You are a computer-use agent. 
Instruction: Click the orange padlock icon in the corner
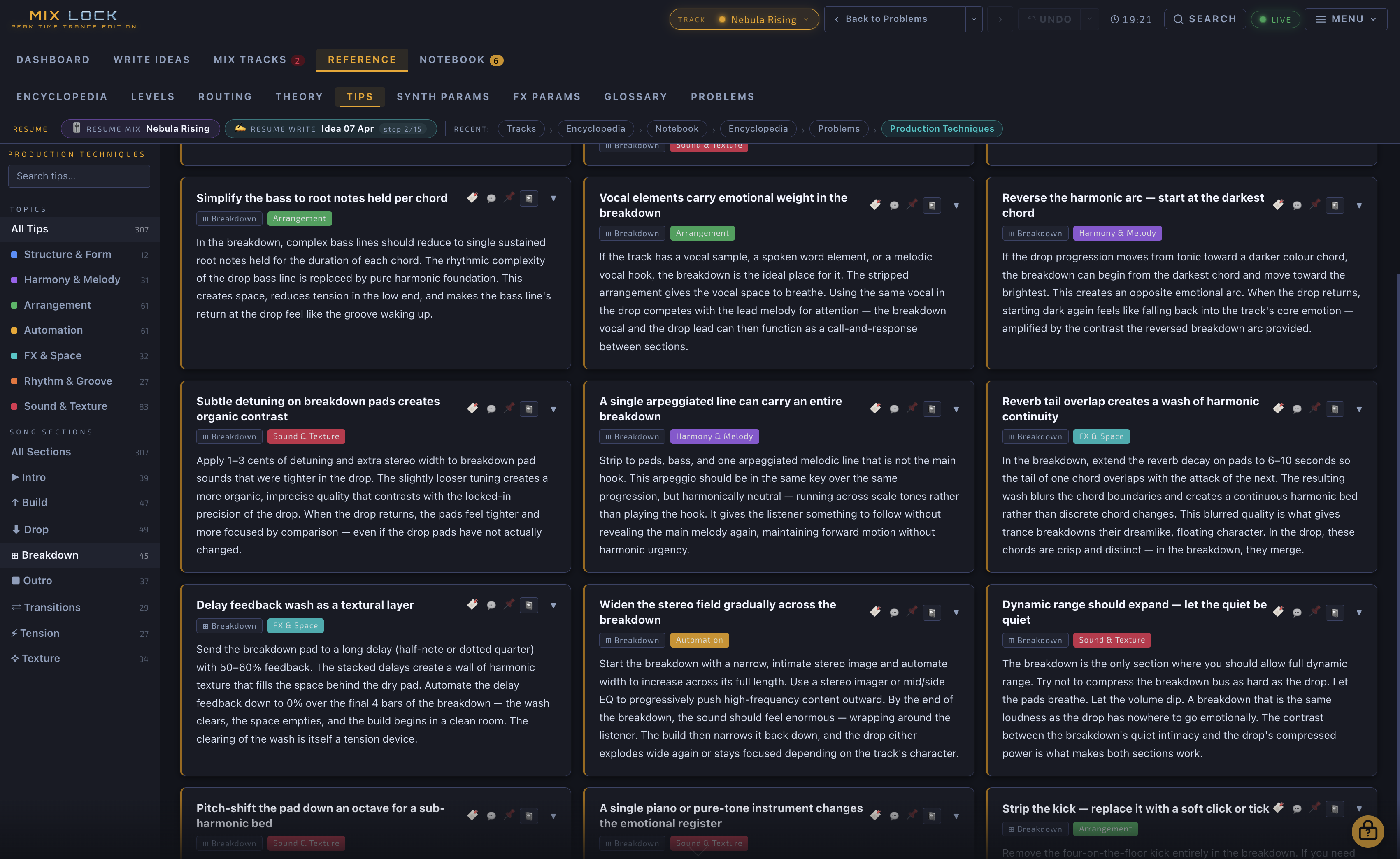[1367, 832]
